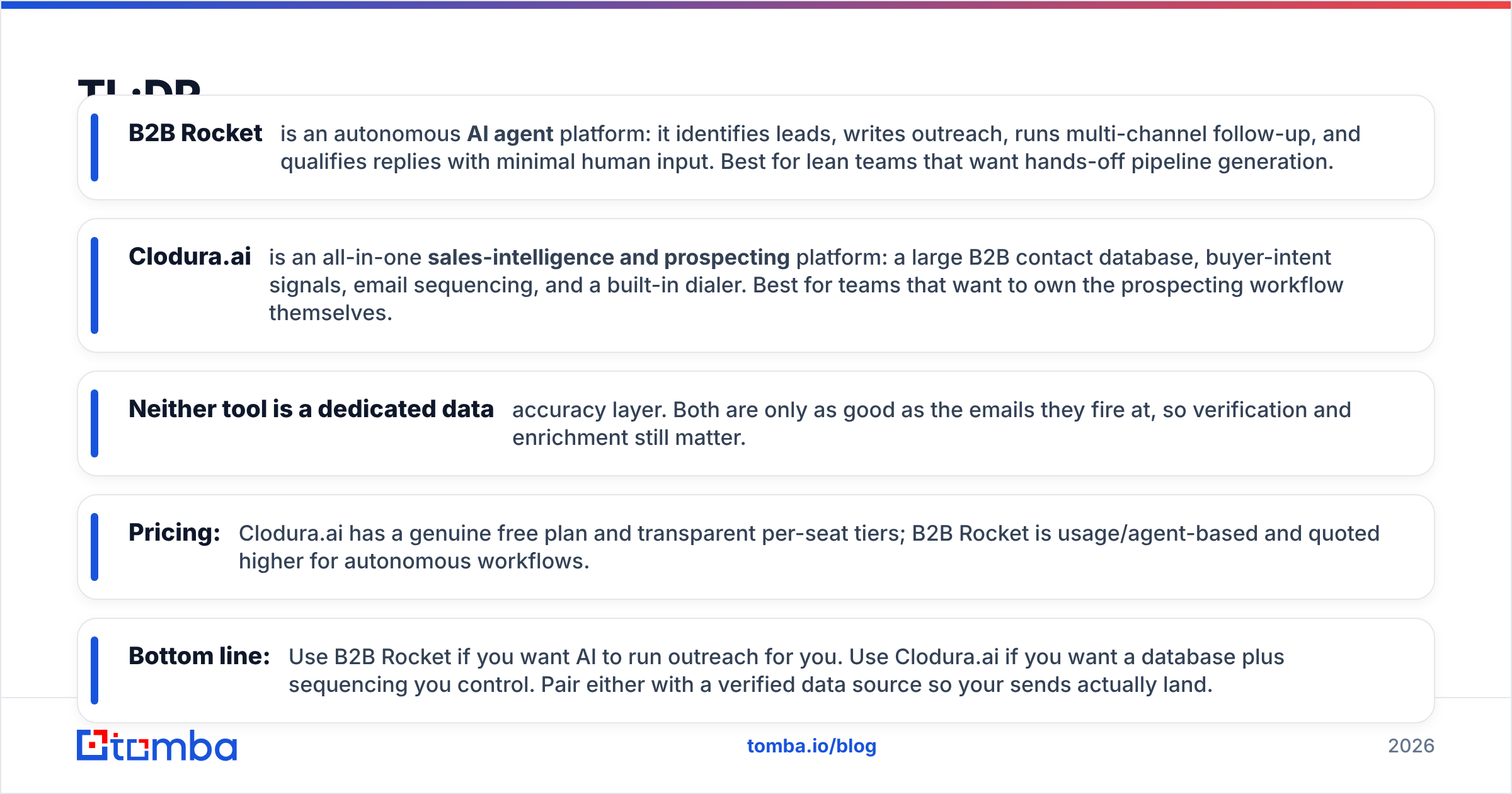This screenshot has height=794, width=1512.
Task: Click the Pricing: label
Action: pos(175,532)
